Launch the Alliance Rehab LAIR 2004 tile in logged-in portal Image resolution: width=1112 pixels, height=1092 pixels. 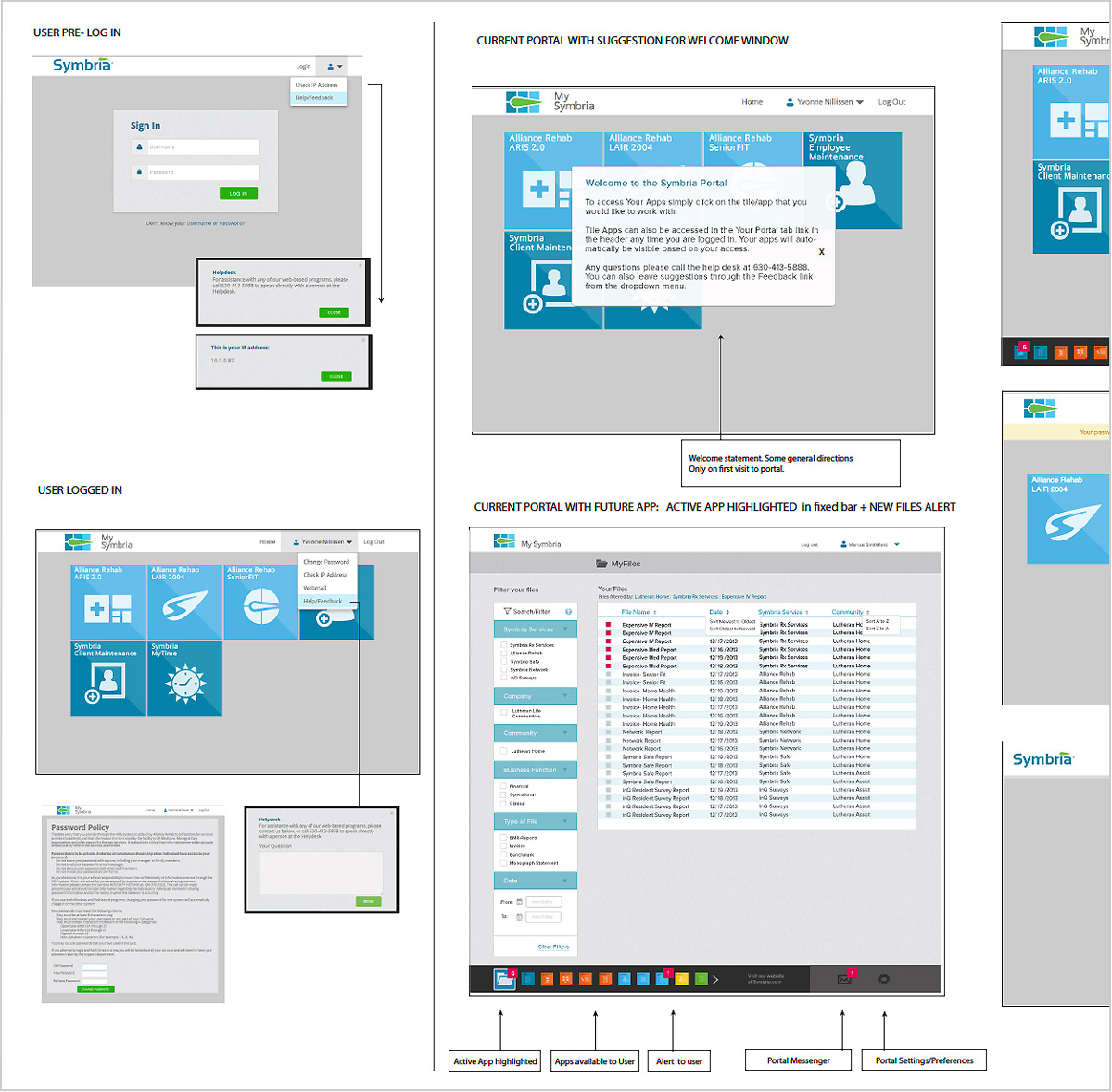click(x=184, y=603)
